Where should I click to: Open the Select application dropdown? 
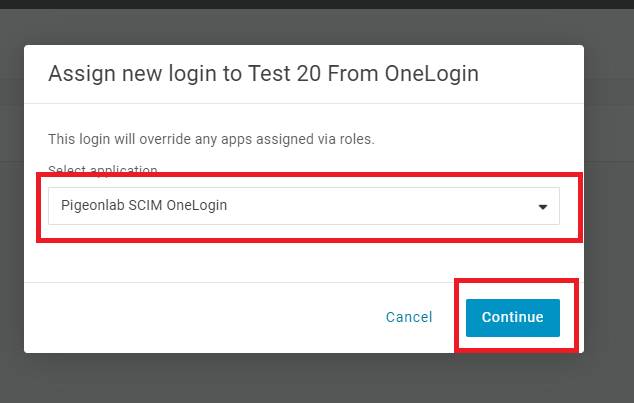click(x=304, y=206)
